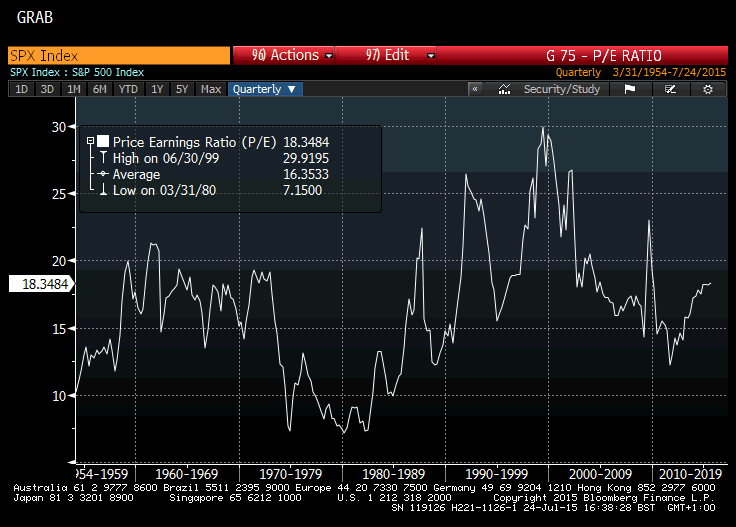Click the 1960-1969 decade axis label
This screenshot has width=736, height=527.
[187, 474]
